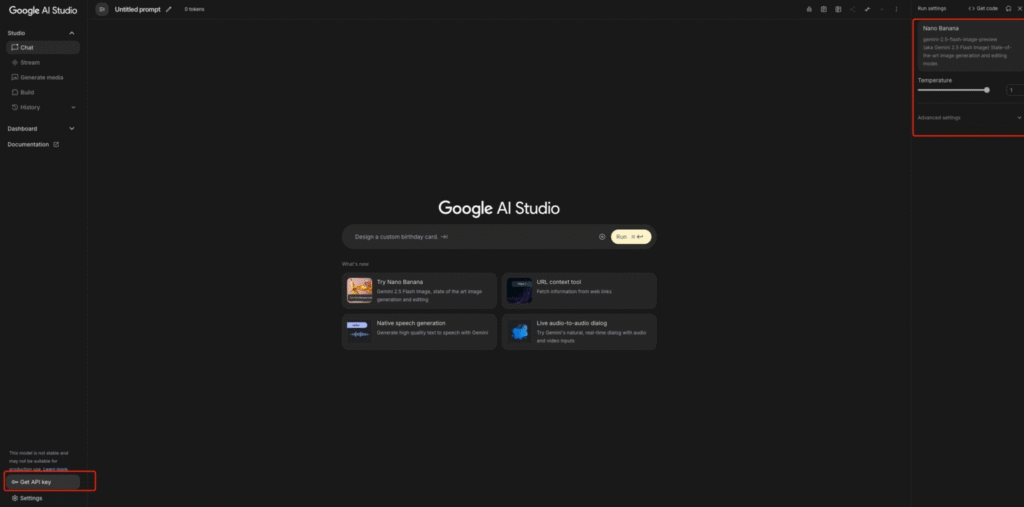Viewport: 1024px width, 507px height.
Task: Click the plus icon in the prompt box
Action: (602, 237)
